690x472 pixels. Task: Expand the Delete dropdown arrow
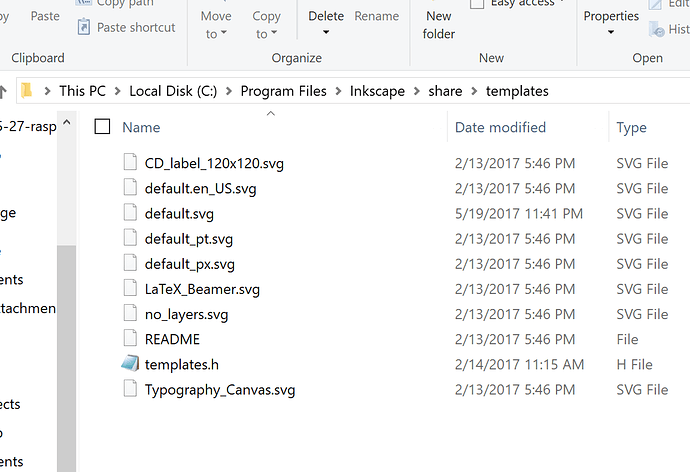(x=326, y=32)
